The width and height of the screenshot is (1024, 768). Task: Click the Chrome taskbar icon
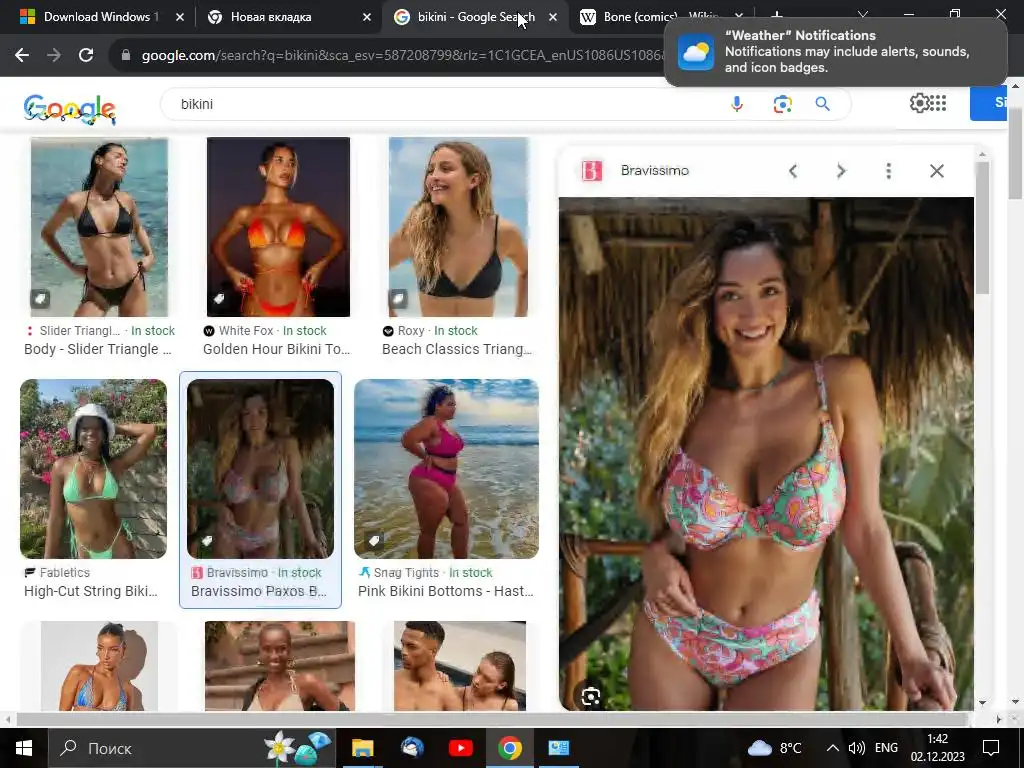click(510, 748)
